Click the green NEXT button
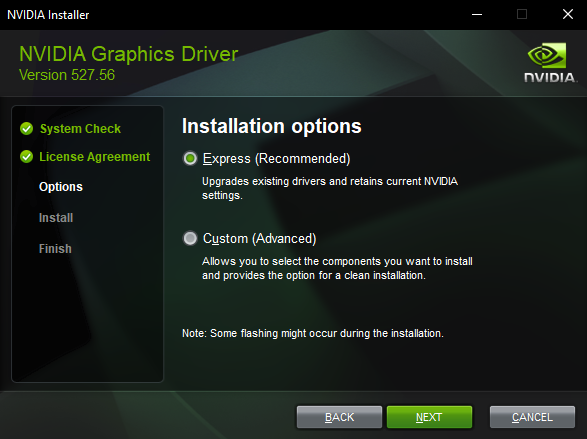This screenshot has height=439, width=587. click(429, 417)
